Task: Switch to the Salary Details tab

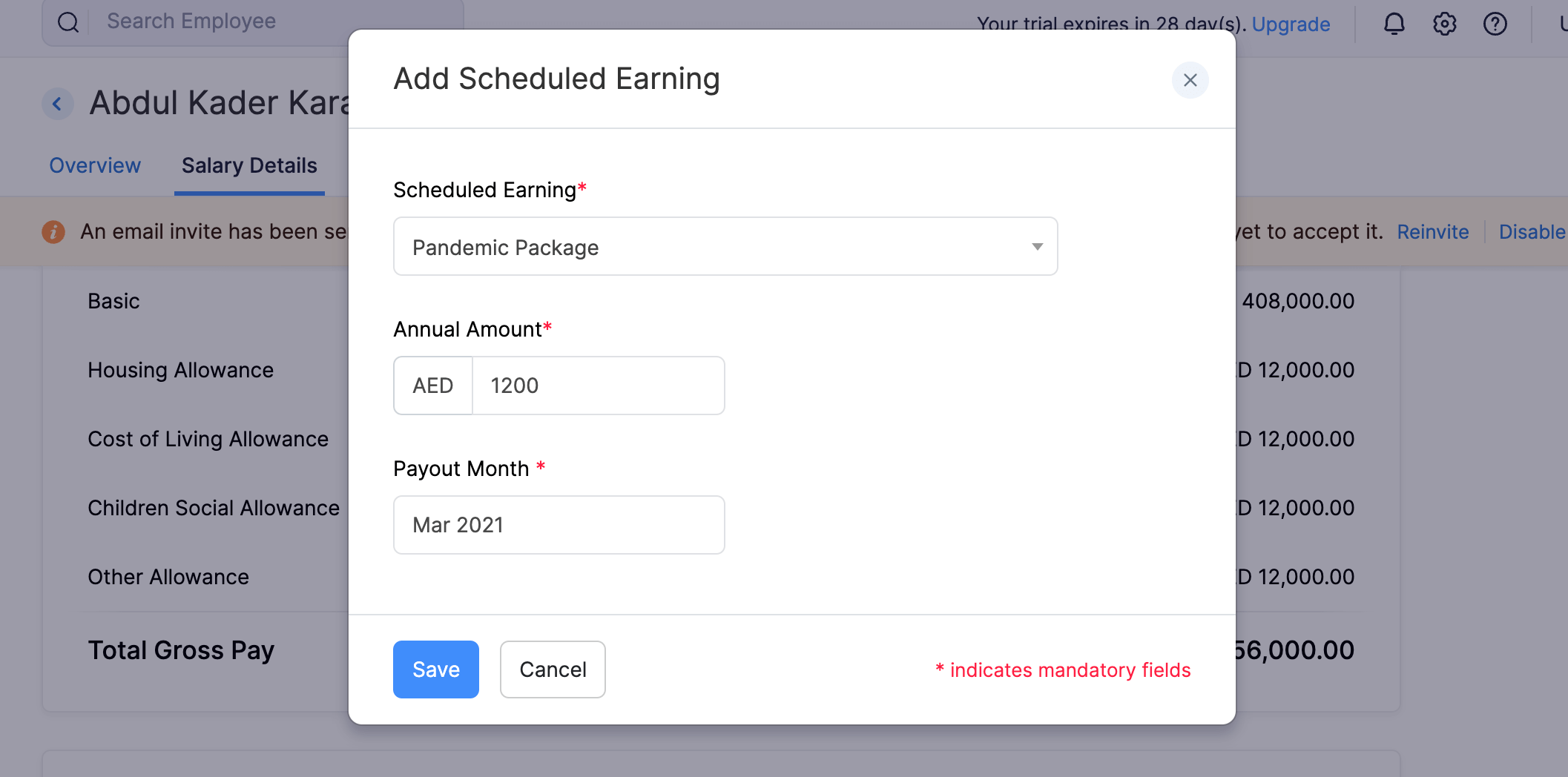Action: 249,165
